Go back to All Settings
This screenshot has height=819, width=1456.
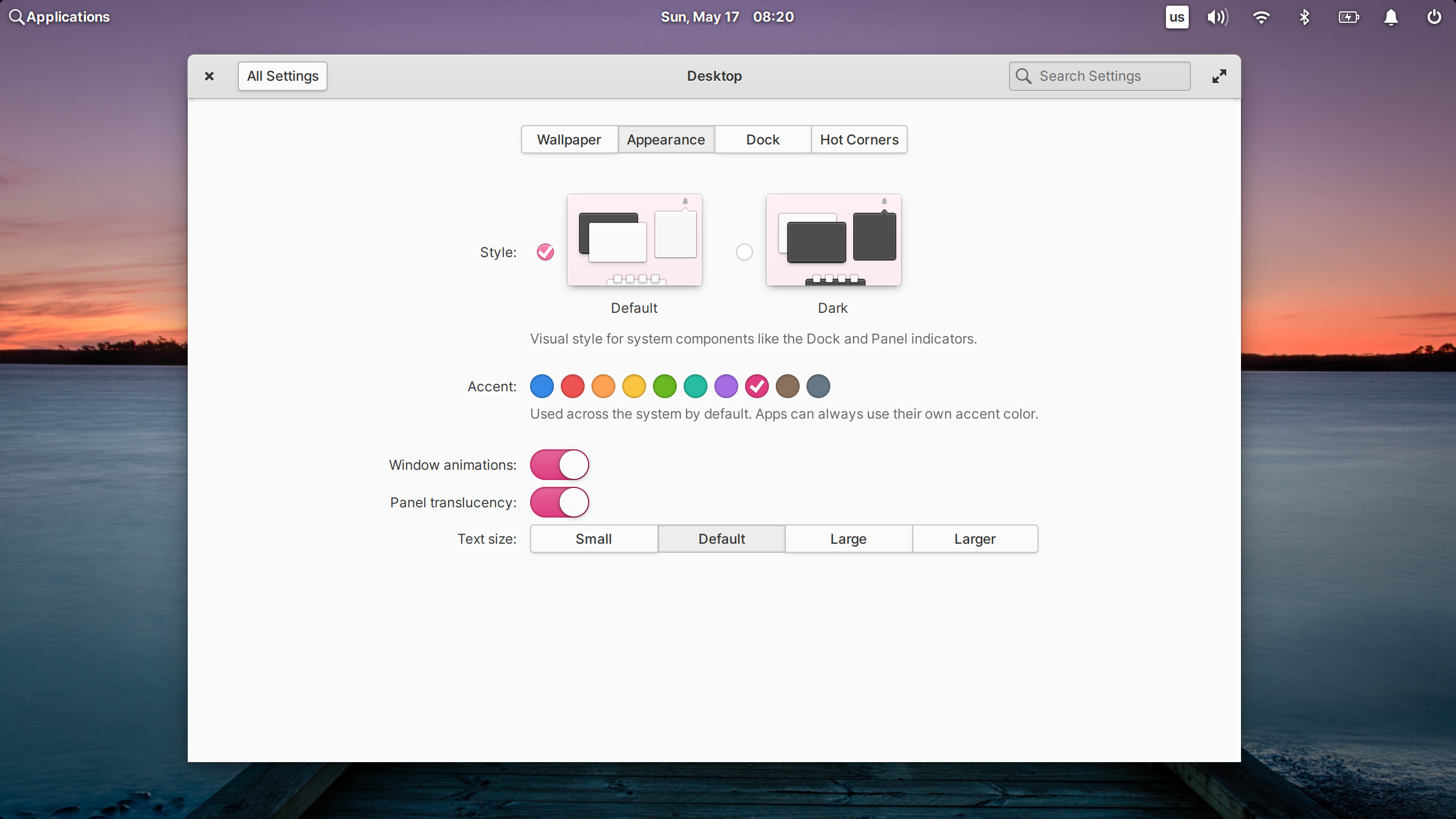point(283,76)
